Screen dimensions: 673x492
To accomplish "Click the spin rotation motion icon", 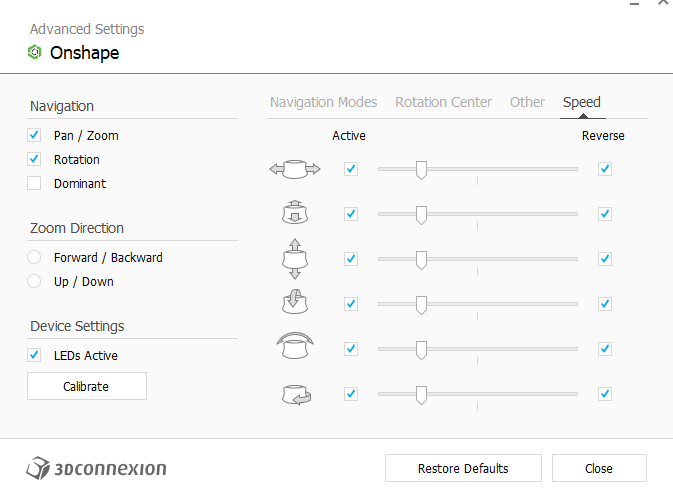I will point(295,394).
